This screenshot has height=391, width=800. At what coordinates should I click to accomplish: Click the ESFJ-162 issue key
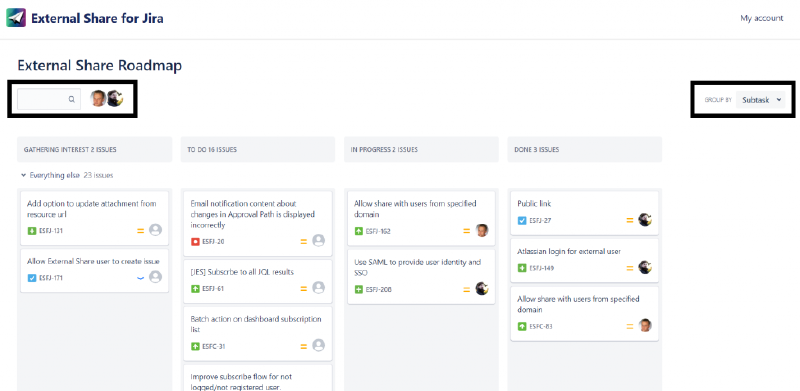click(378, 231)
